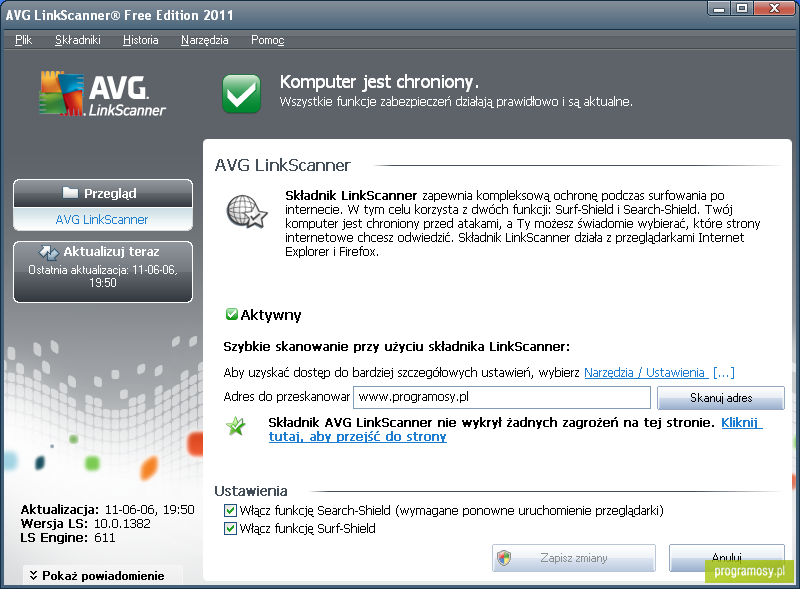Click the Ustawienia section heading

[x=251, y=490]
